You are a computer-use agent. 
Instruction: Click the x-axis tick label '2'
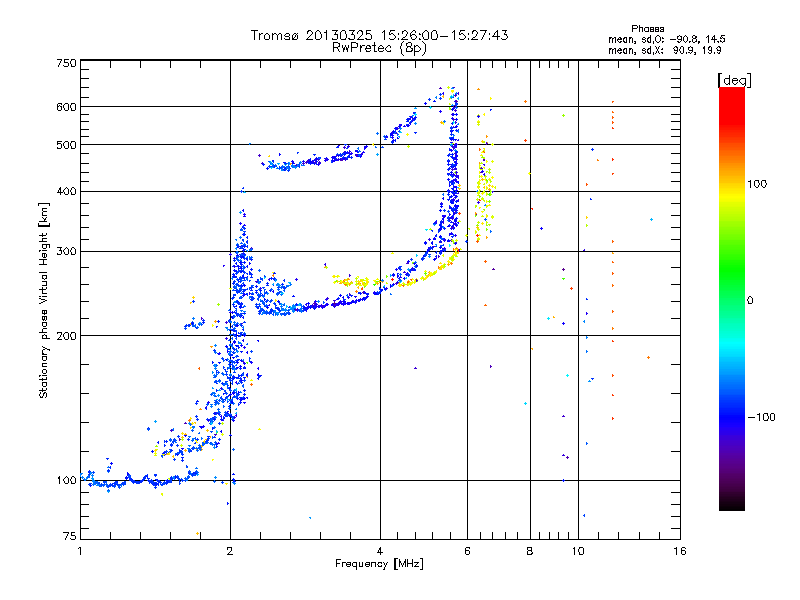230,551
